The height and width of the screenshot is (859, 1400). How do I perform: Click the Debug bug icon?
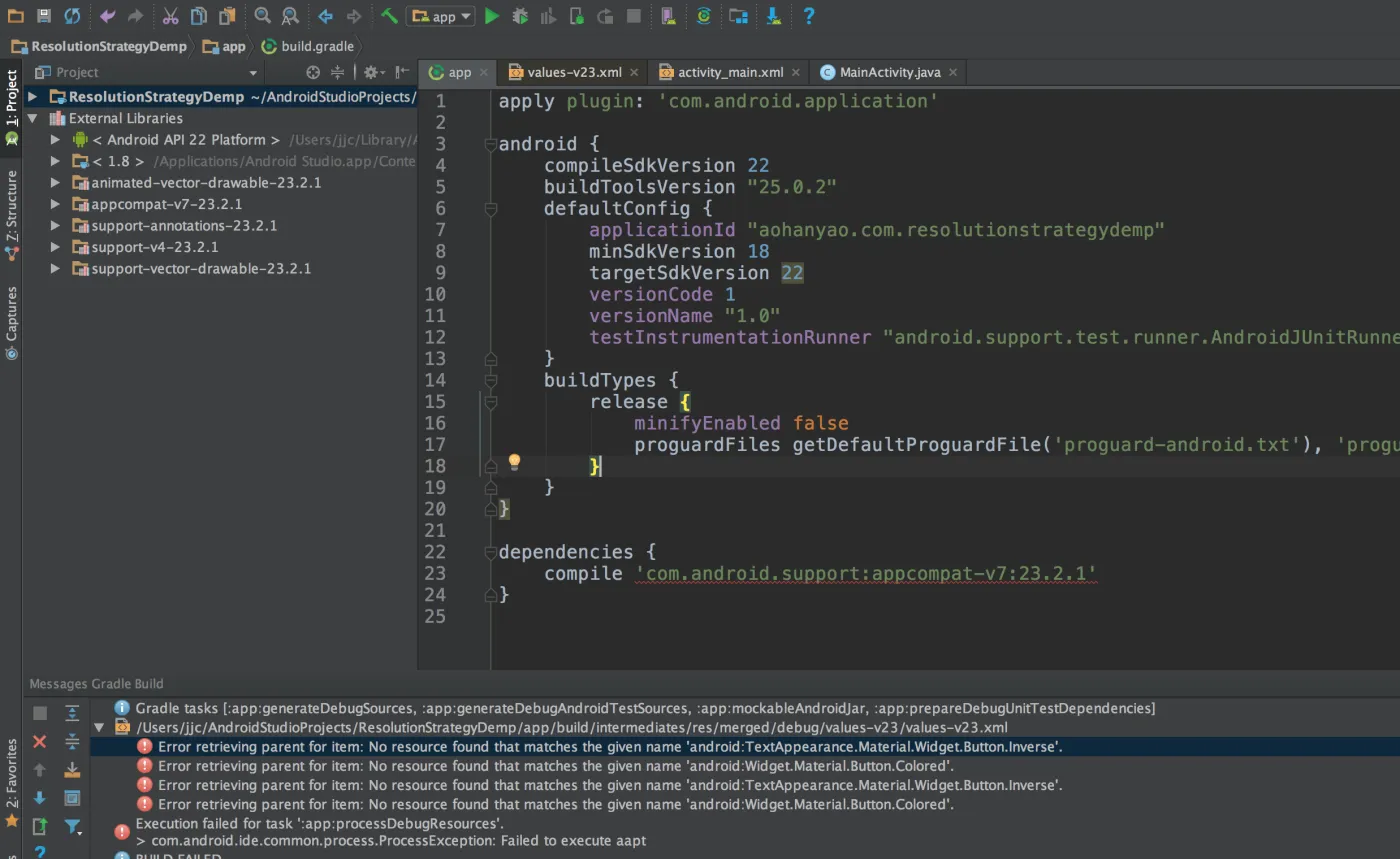pyautogui.click(x=519, y=16)
